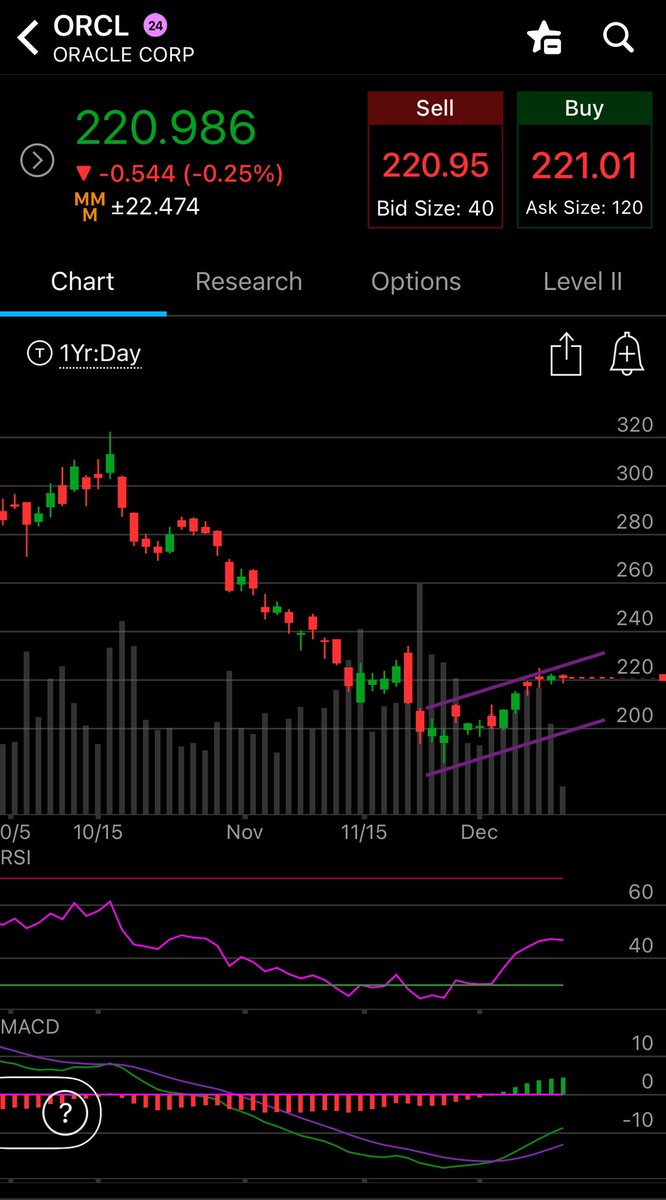The image size is (666, 1200).
Task: Select the upper purple trendline
Action: coord(515,681)
